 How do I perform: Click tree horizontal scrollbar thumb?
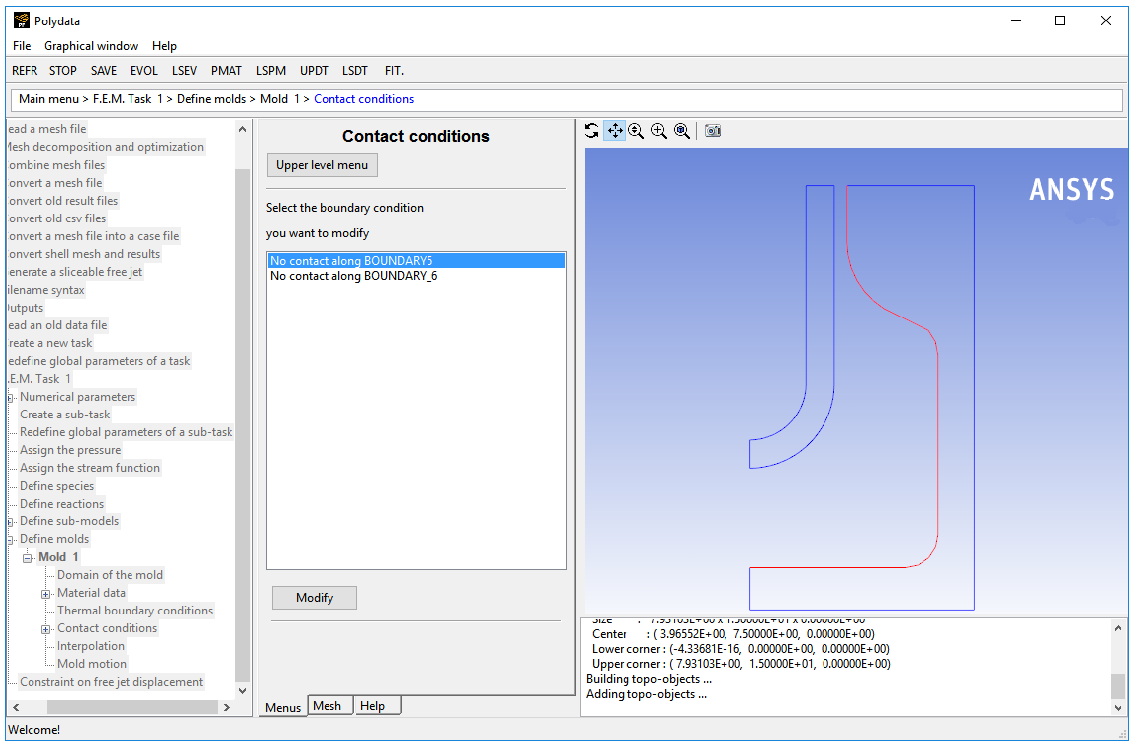[132, 707]
